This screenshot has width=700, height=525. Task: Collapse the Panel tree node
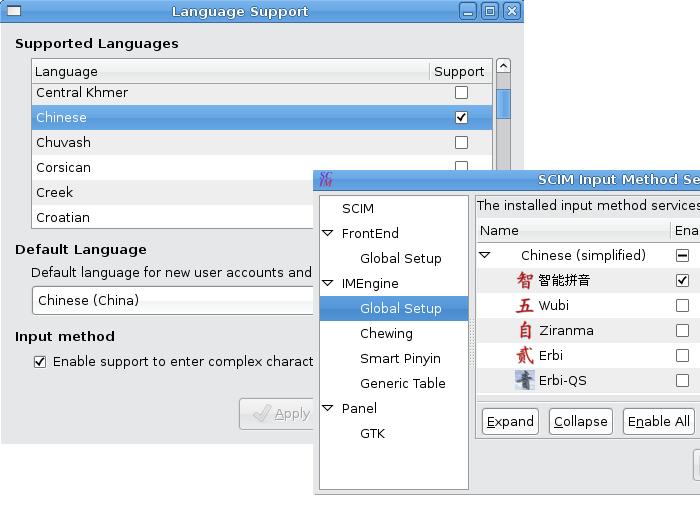[328, 408]
